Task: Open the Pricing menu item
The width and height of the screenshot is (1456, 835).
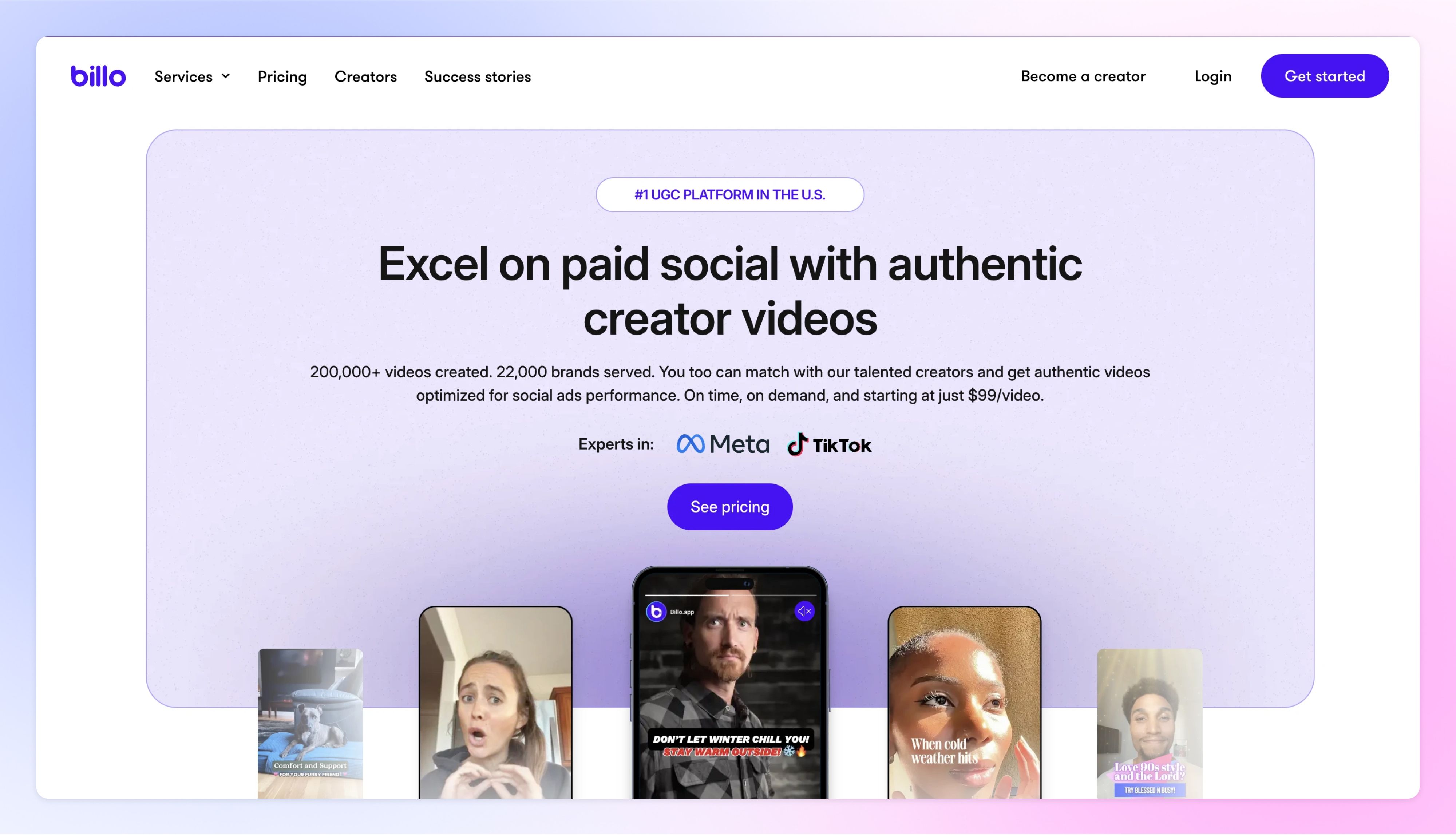Action: point(282,76)
